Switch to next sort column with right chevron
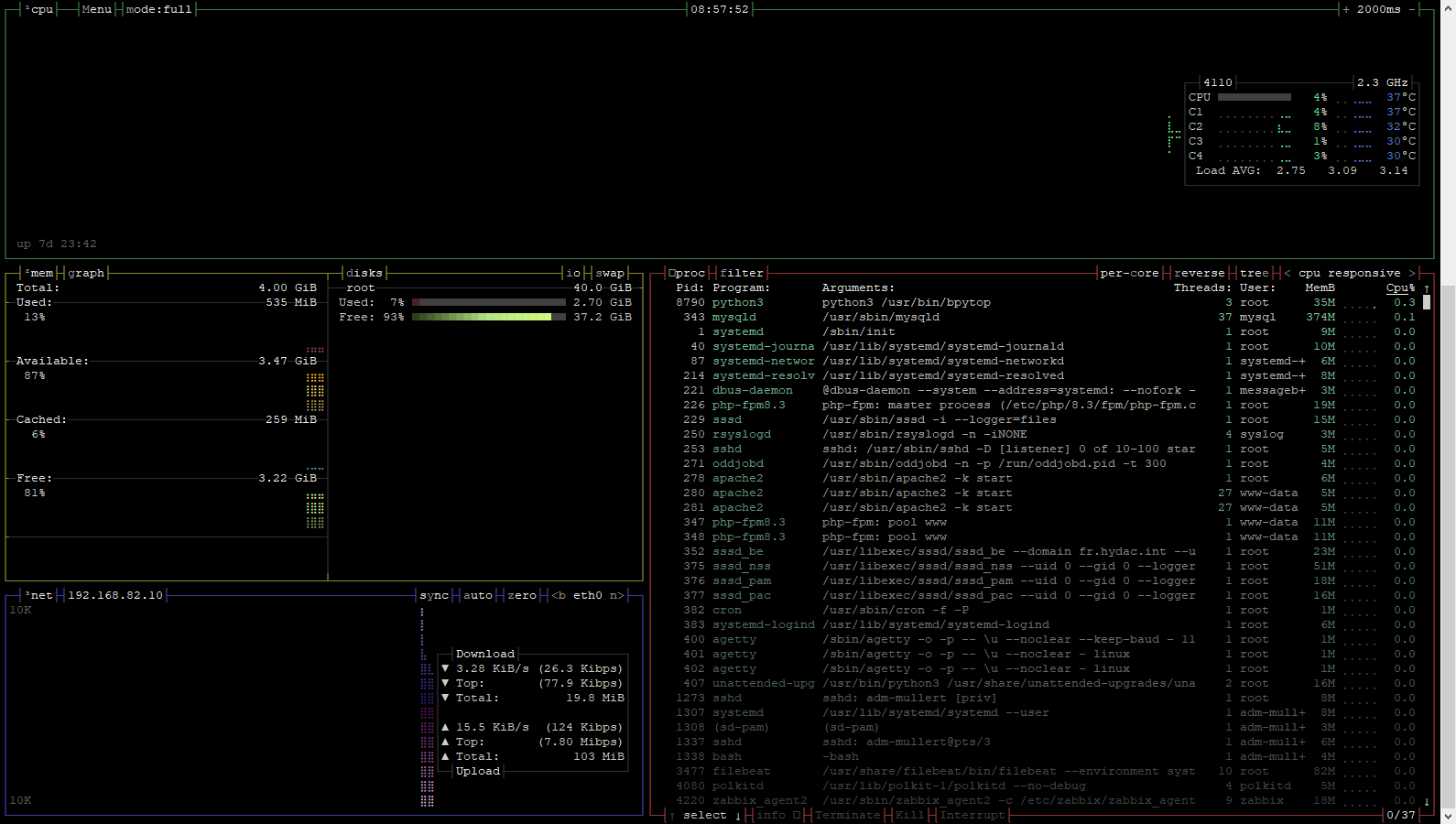Image resolution: width=1456 pixels, height=824 pixels. click(1412, 273)
